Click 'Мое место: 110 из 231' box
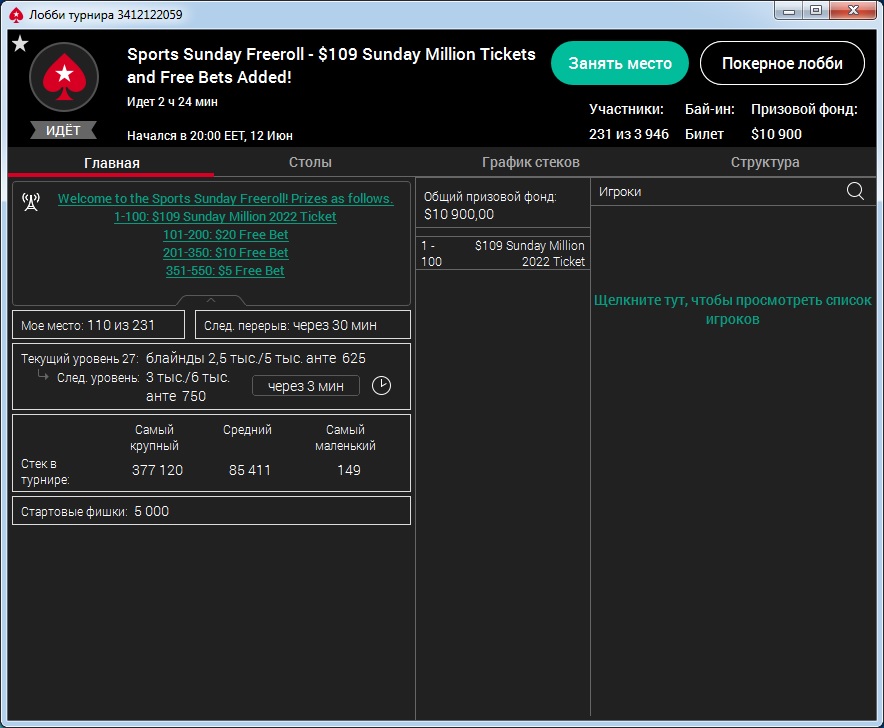Viewport: 884px width, 728px height. [x=99, y=325]
